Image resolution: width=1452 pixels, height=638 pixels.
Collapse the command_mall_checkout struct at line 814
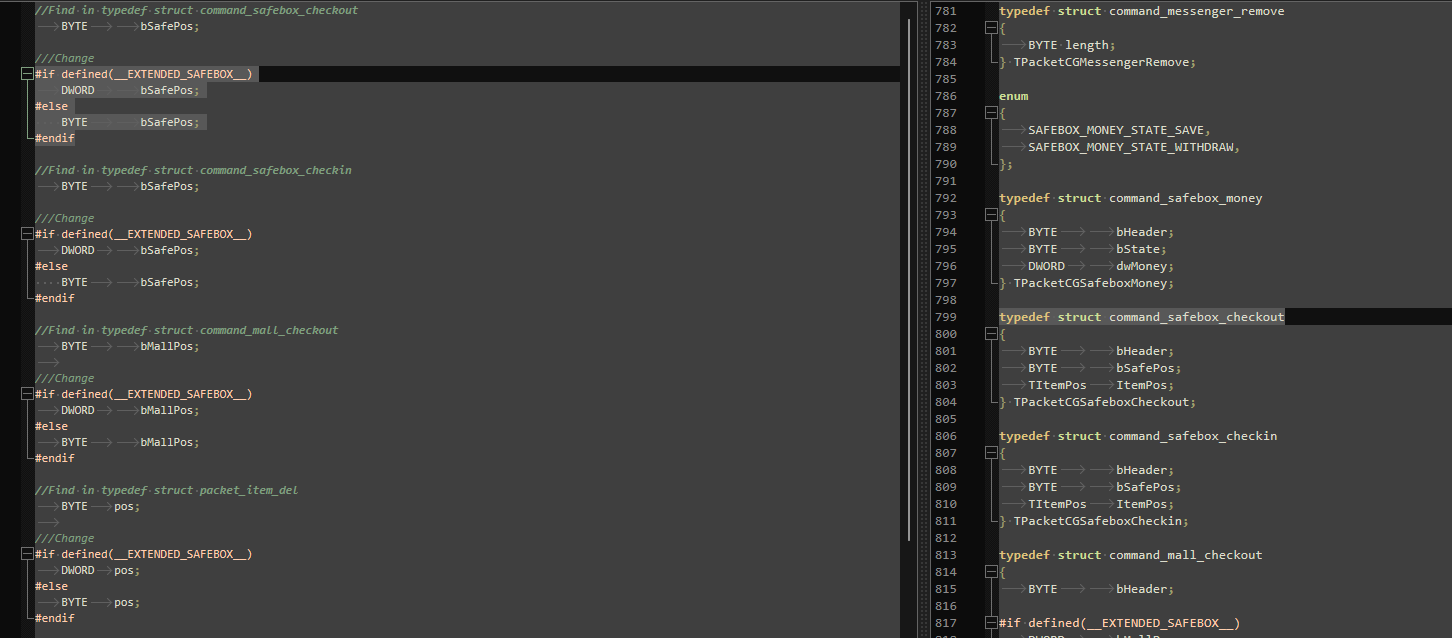tap(991, 572)
